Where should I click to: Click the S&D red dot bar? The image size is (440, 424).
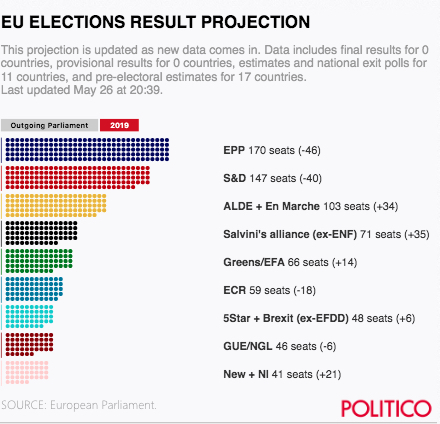click(78, 178)
